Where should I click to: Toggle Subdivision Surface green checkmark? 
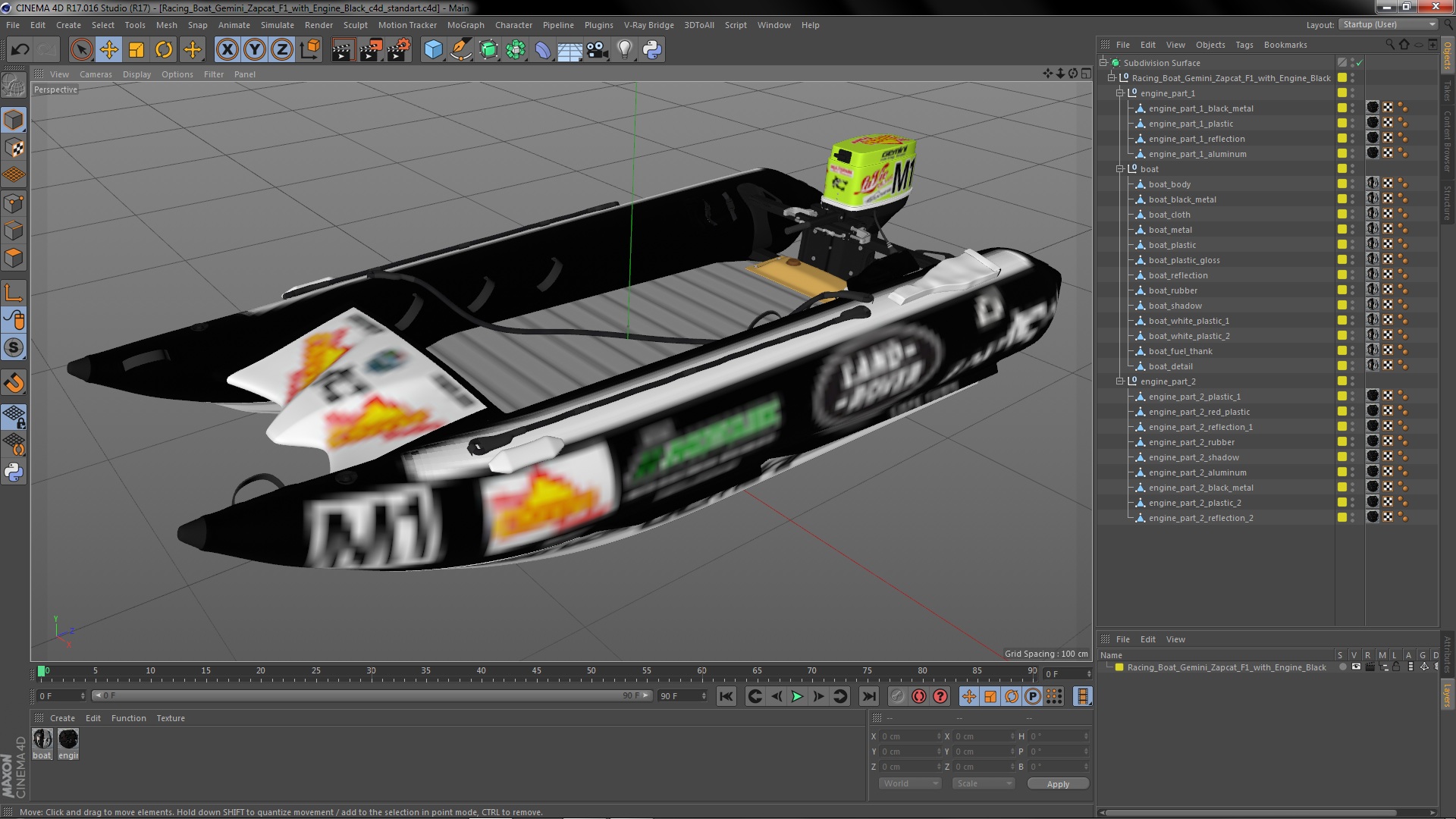tap(1360, 63)
